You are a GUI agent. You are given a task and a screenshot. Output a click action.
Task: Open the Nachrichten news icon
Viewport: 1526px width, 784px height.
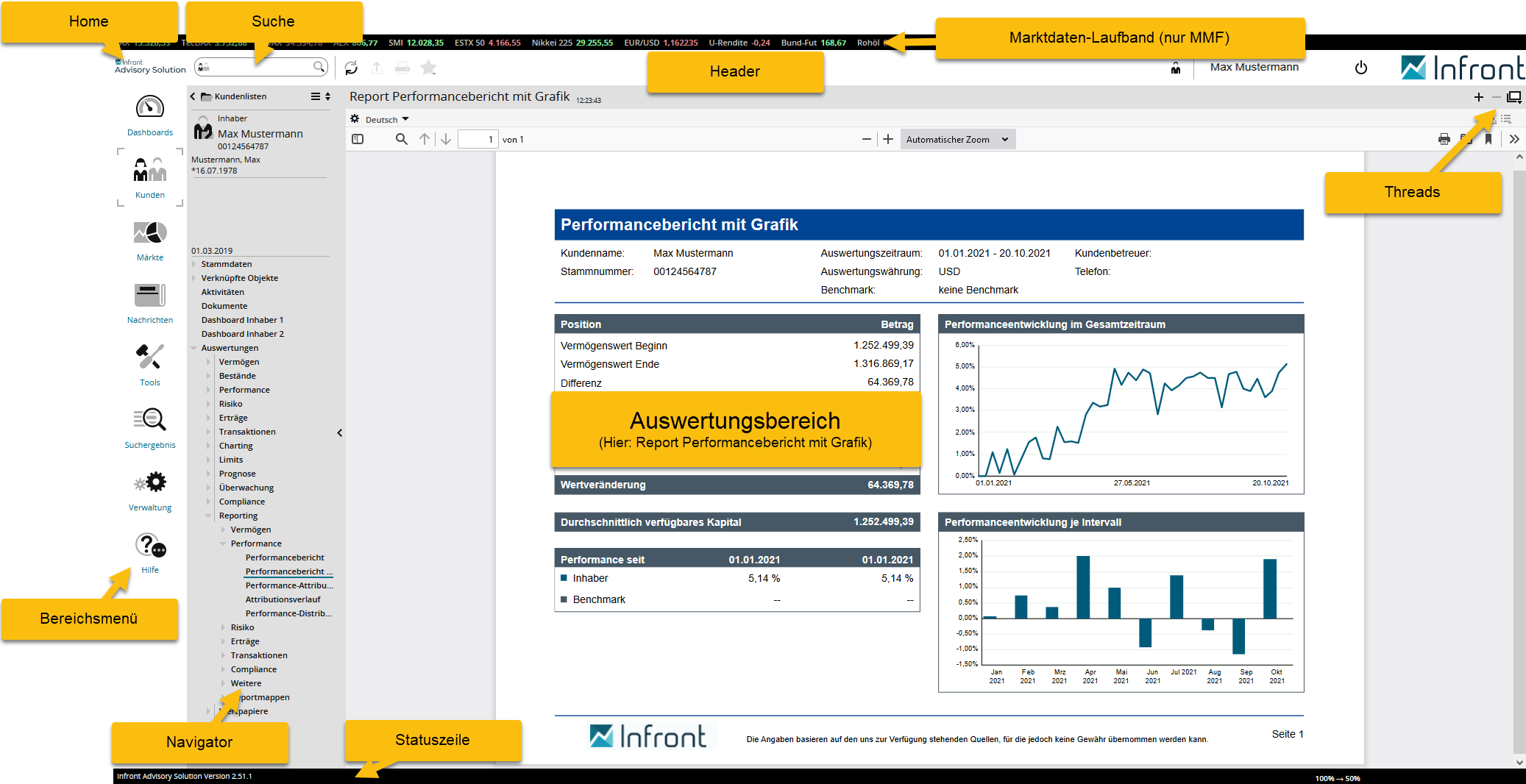coord(149,296)
